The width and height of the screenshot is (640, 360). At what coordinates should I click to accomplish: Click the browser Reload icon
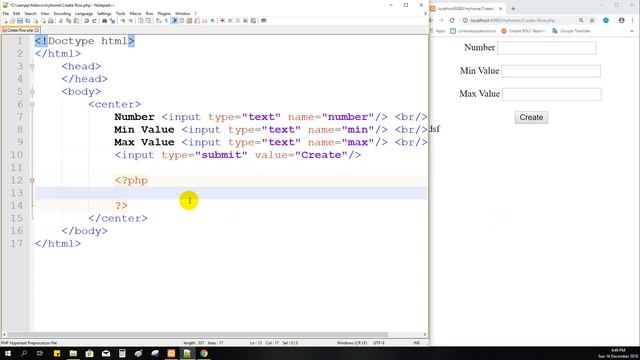[x=452, y=20]
